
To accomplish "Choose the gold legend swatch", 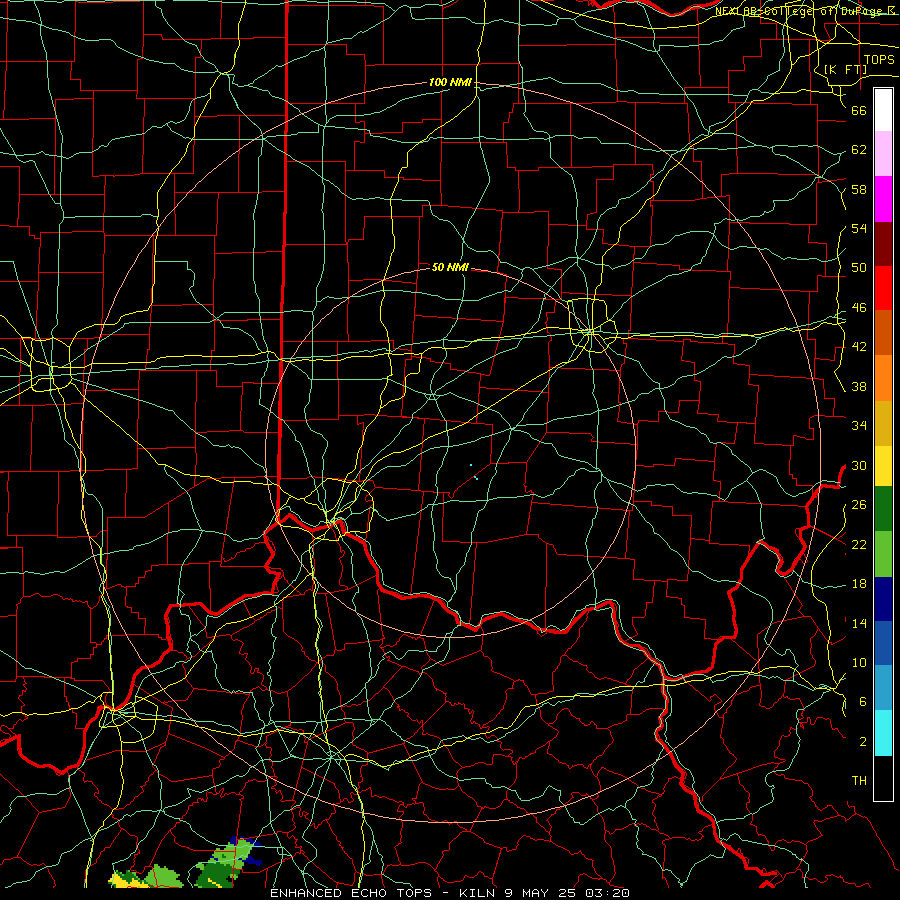I will (x=883, y=423).
